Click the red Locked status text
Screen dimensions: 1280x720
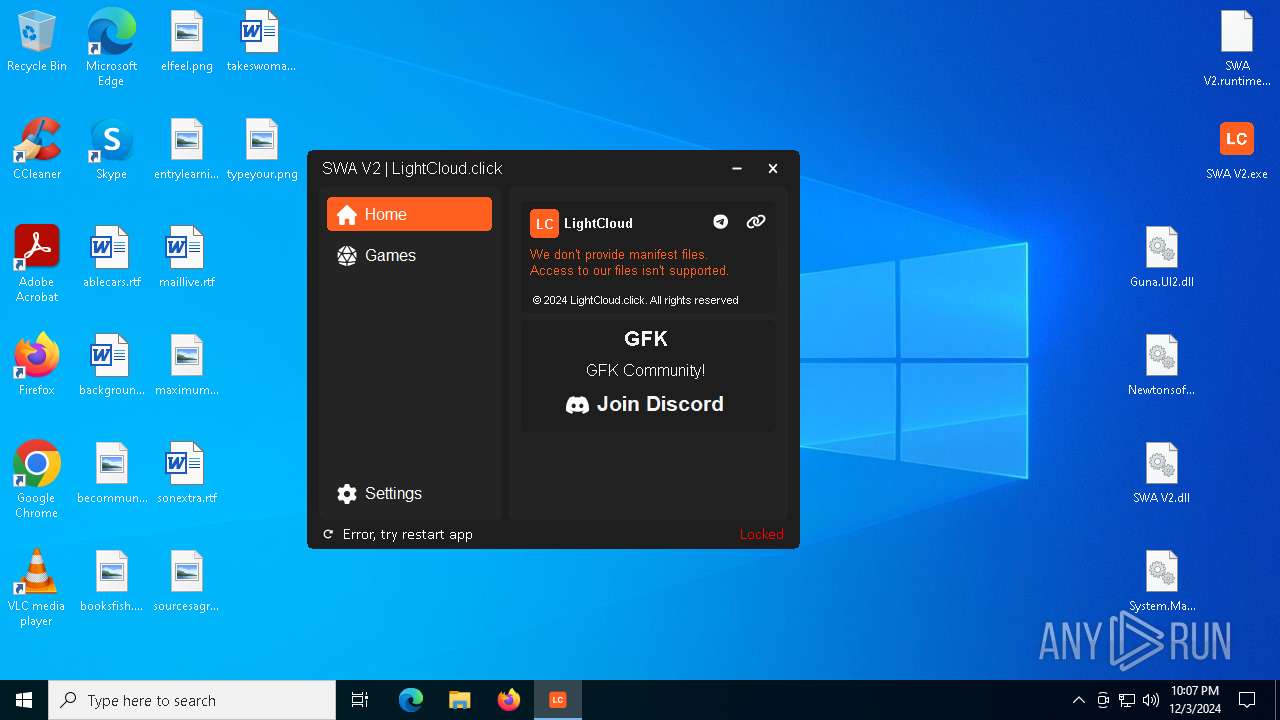click(x=761, y=534)
